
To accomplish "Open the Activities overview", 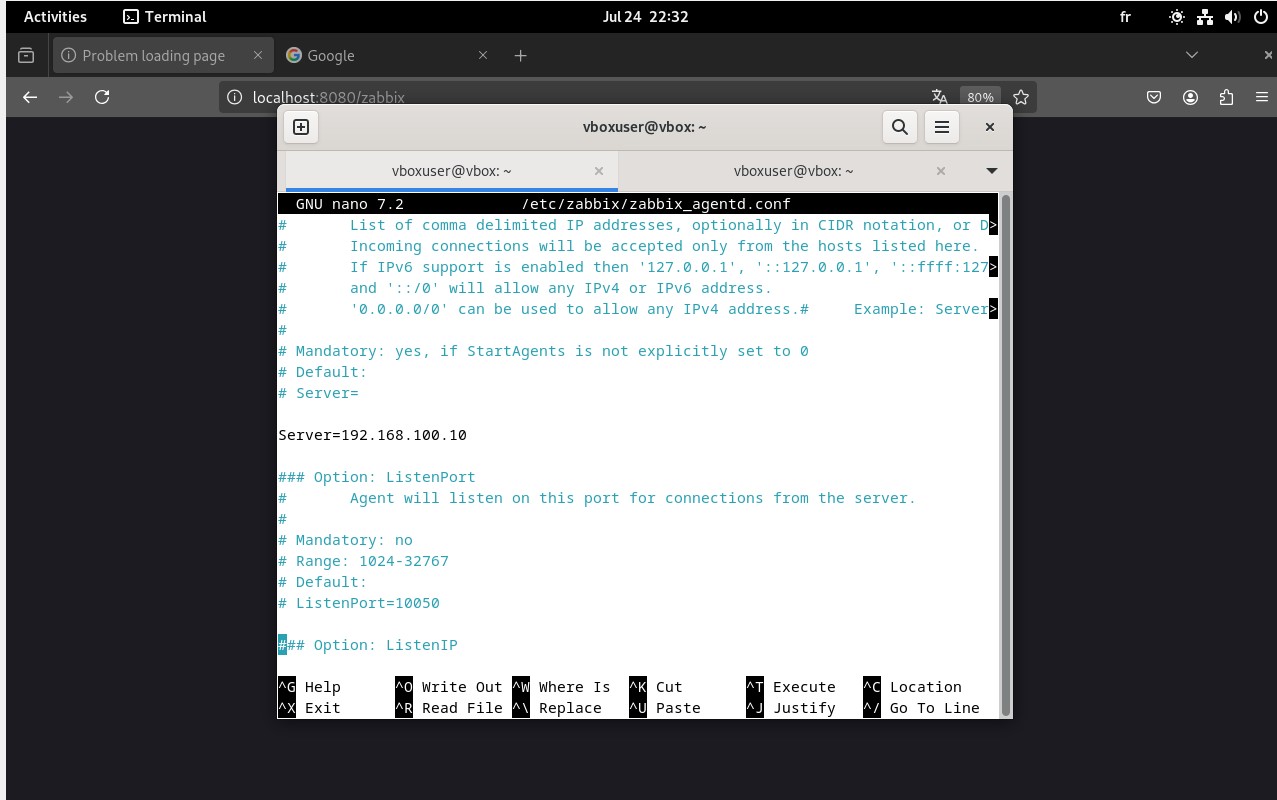I will pyautogui.click(x=55, y=17).
